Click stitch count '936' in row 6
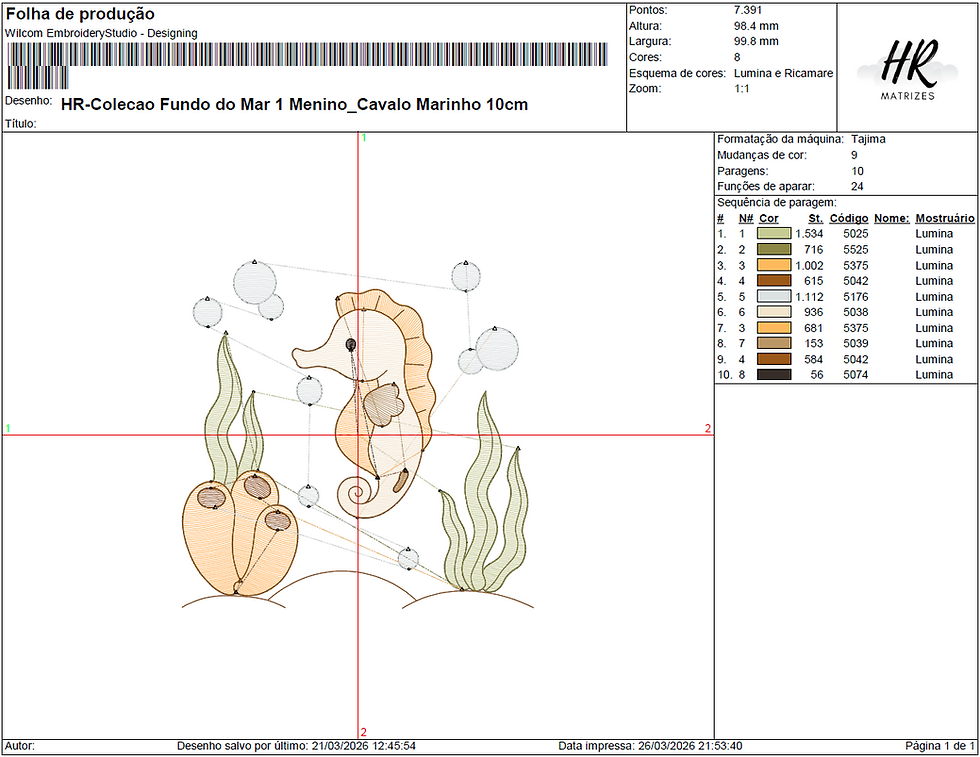 tap(814, 312)
